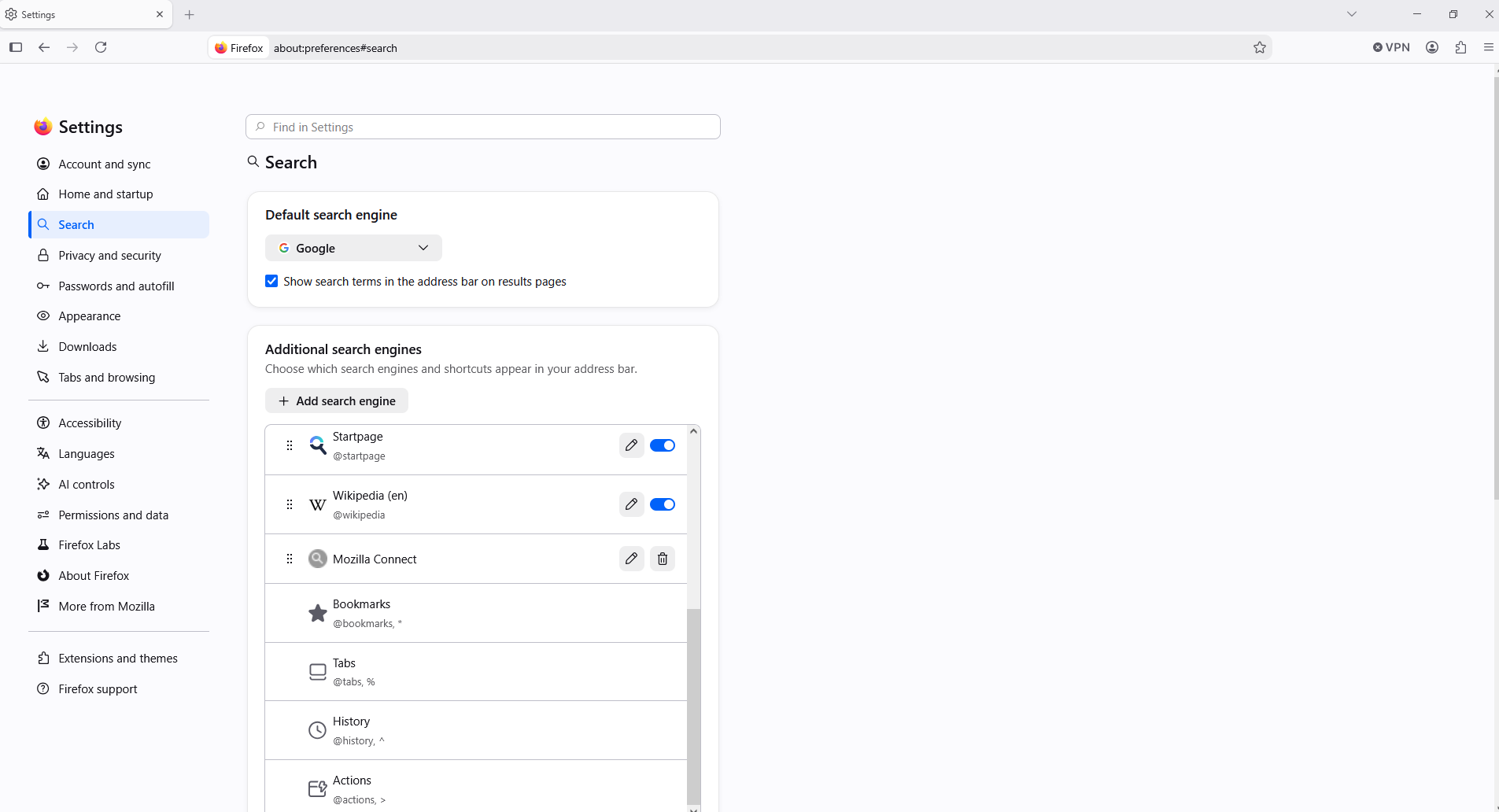Click the Wikipedia (en) drag handle
The height and width of the screenshot is (812, 1499).
[x=290, y=504]
